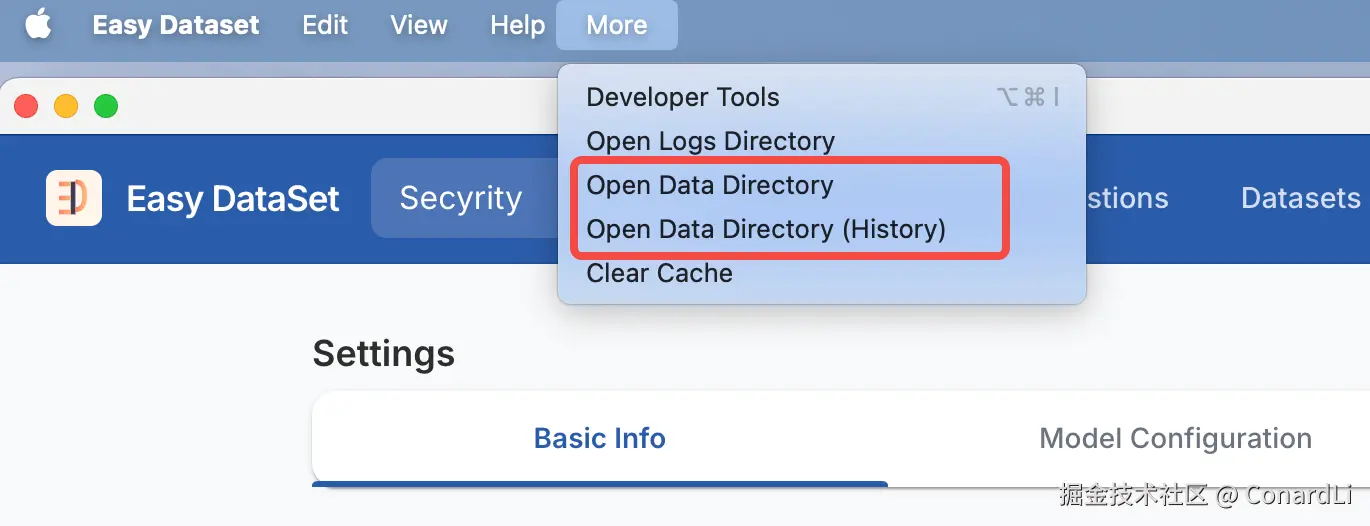Minimize window using the yellow button
The width and height of the screenshot is (1370, 526).
pos(66,106)
